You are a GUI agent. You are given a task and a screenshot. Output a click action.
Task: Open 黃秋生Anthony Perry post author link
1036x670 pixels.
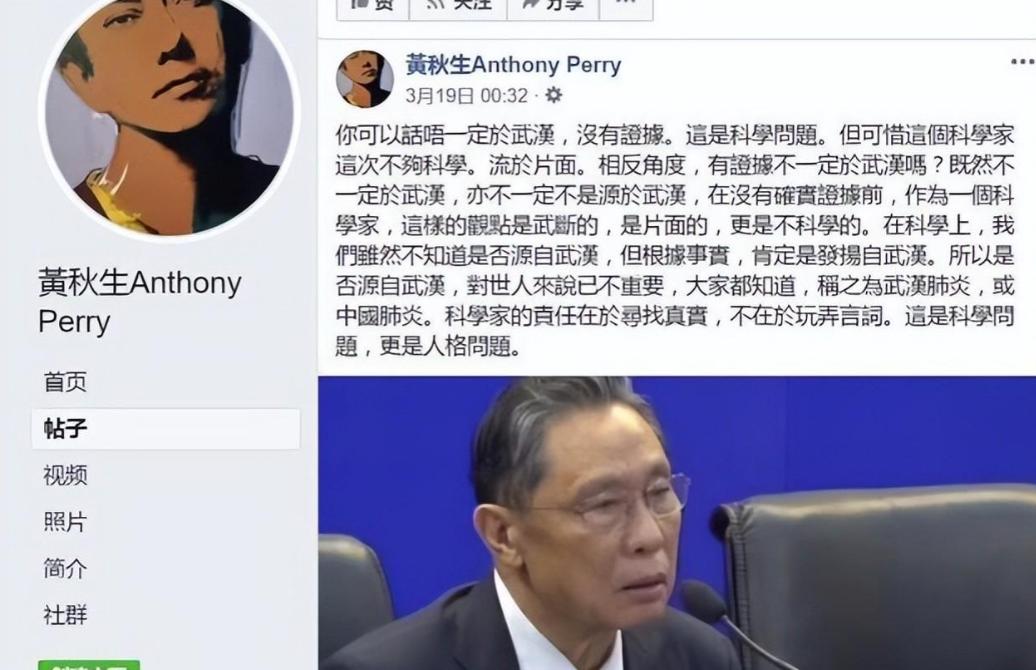513,65
